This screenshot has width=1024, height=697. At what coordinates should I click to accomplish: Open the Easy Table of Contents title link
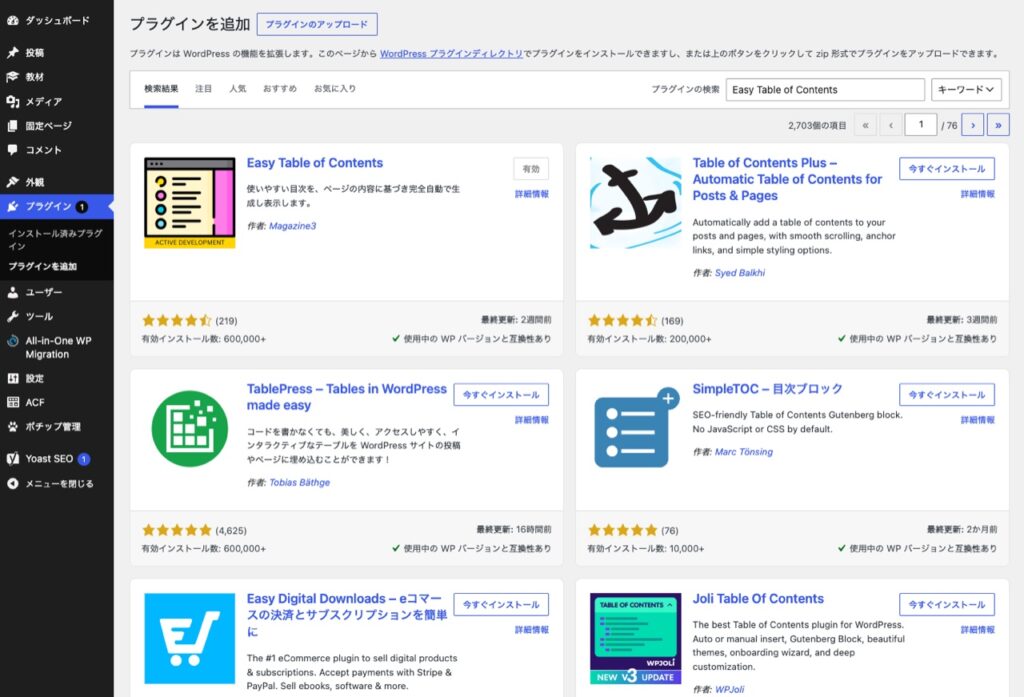pyautogui.click(x=315, y=163)
